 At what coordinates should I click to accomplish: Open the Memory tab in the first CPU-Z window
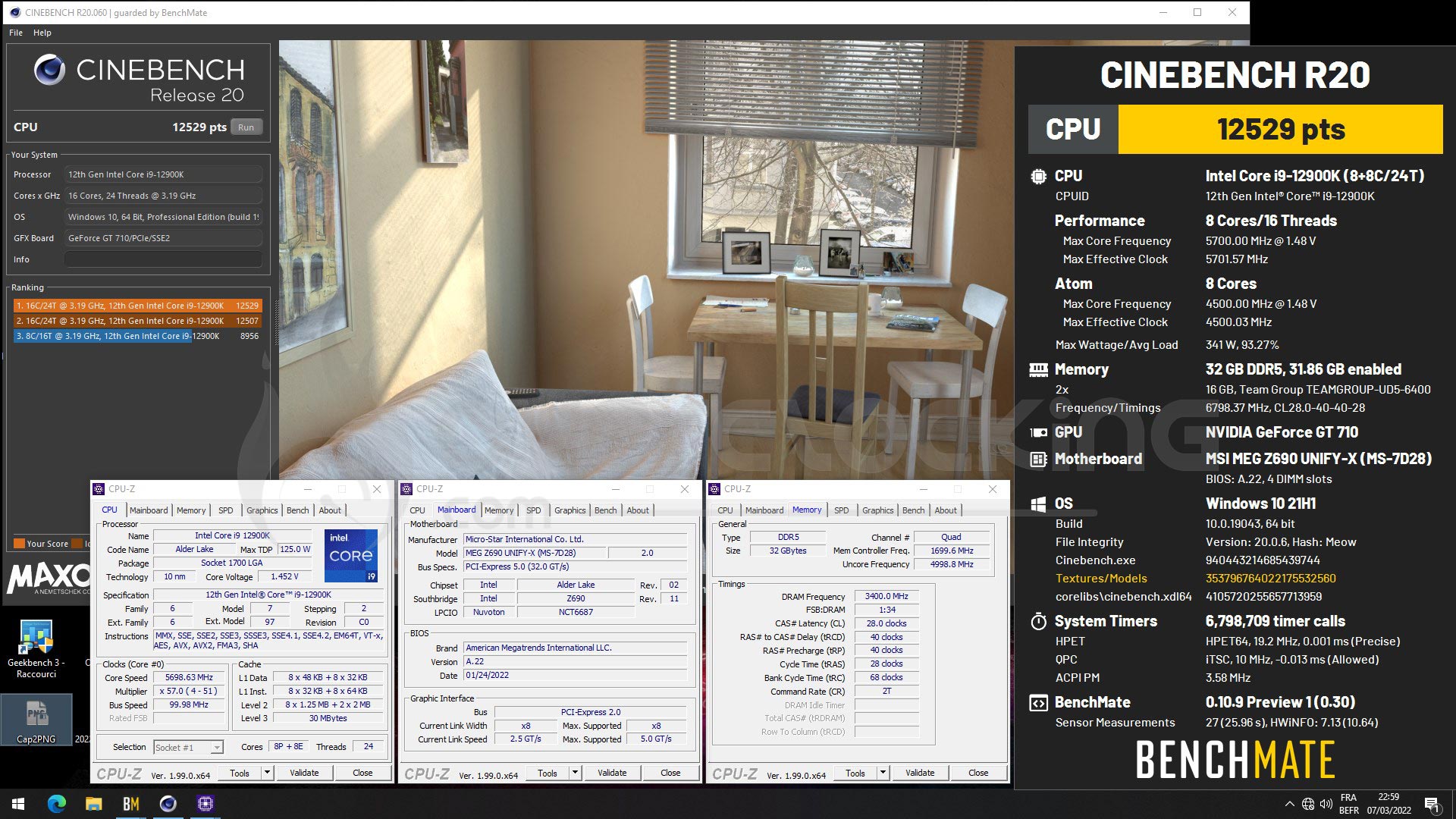191,510
